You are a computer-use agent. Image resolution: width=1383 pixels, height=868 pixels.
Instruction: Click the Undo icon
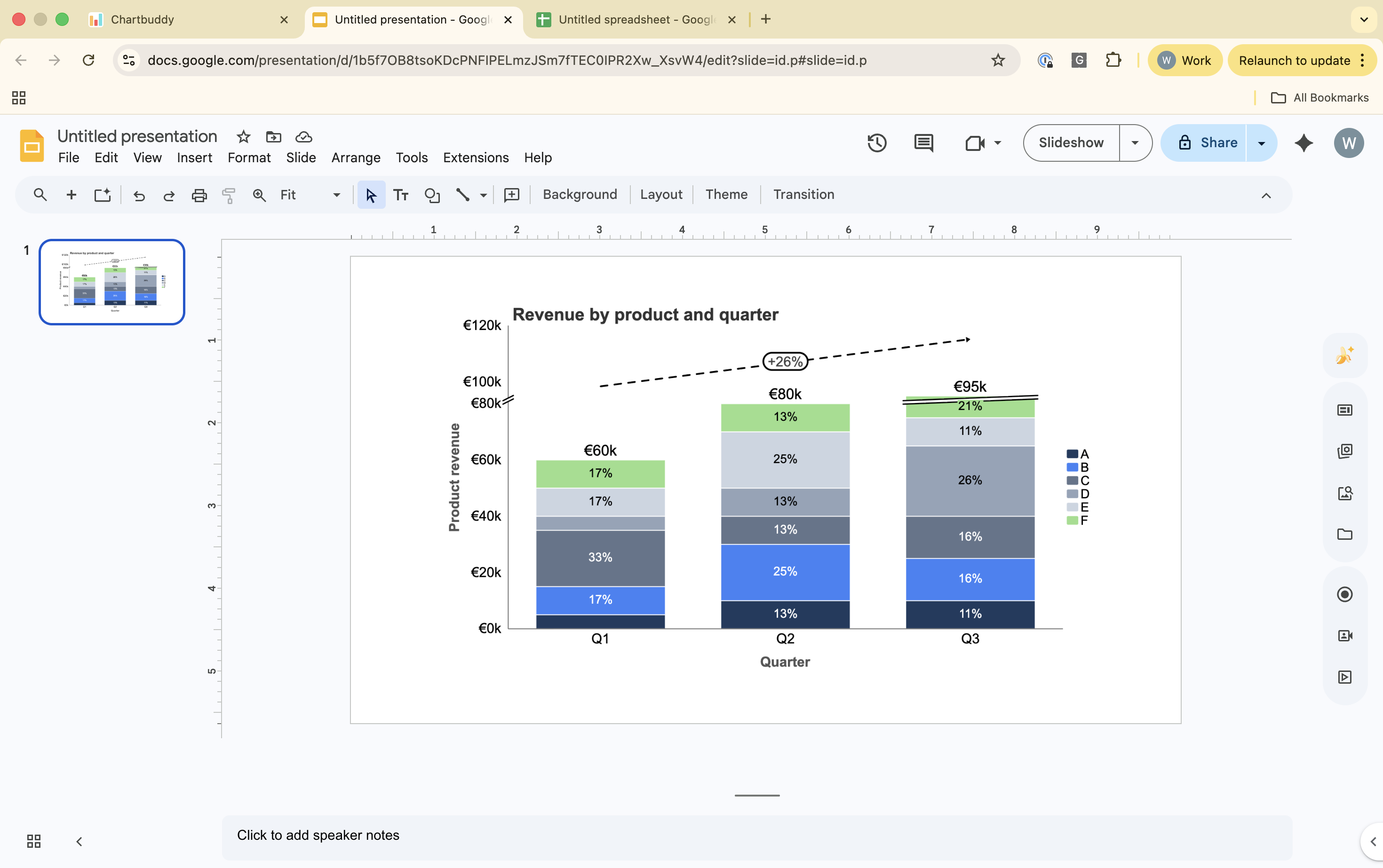(x=138, y=195)
